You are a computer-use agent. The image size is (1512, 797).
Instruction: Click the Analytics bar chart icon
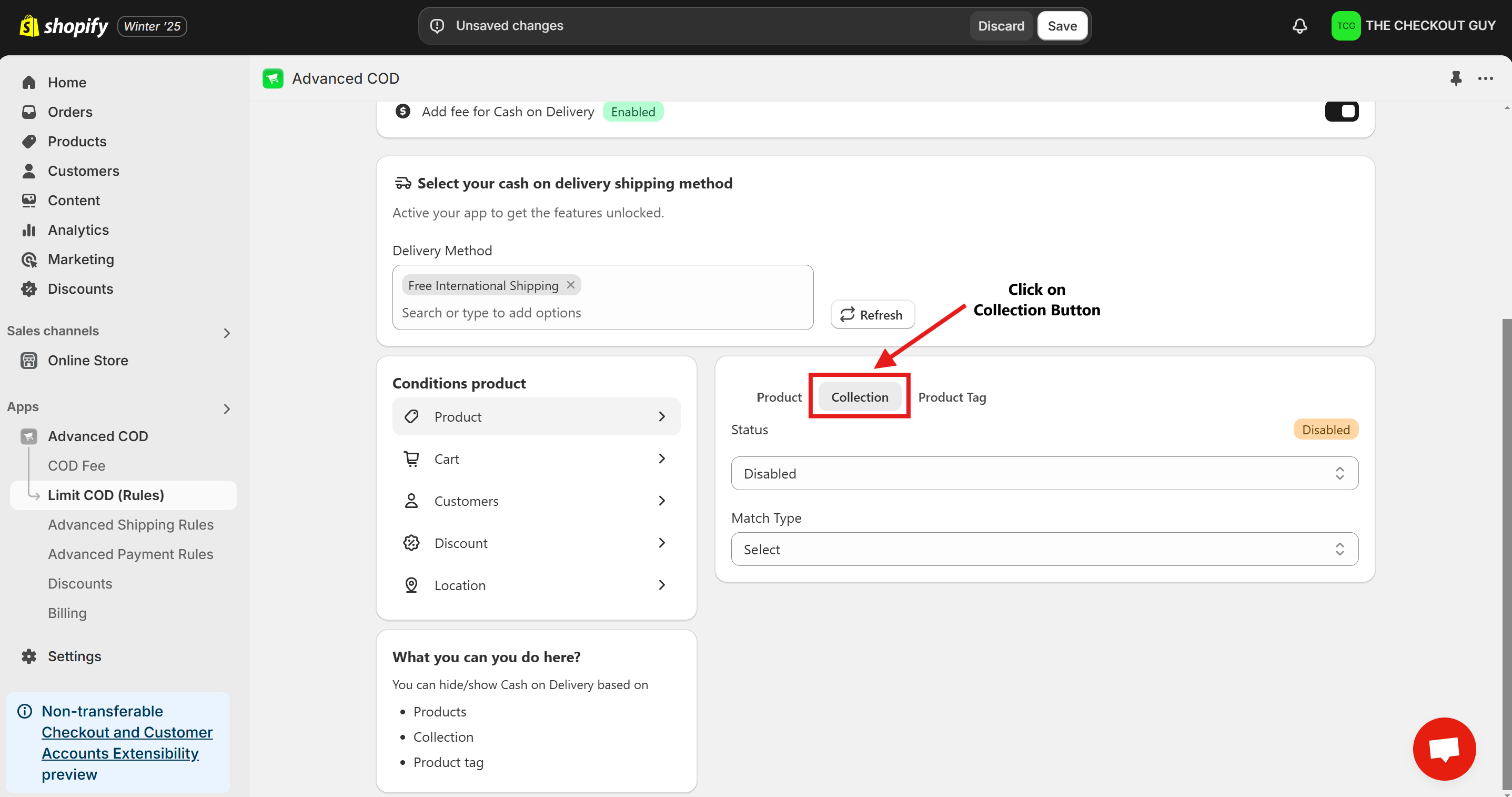[29, 230]
